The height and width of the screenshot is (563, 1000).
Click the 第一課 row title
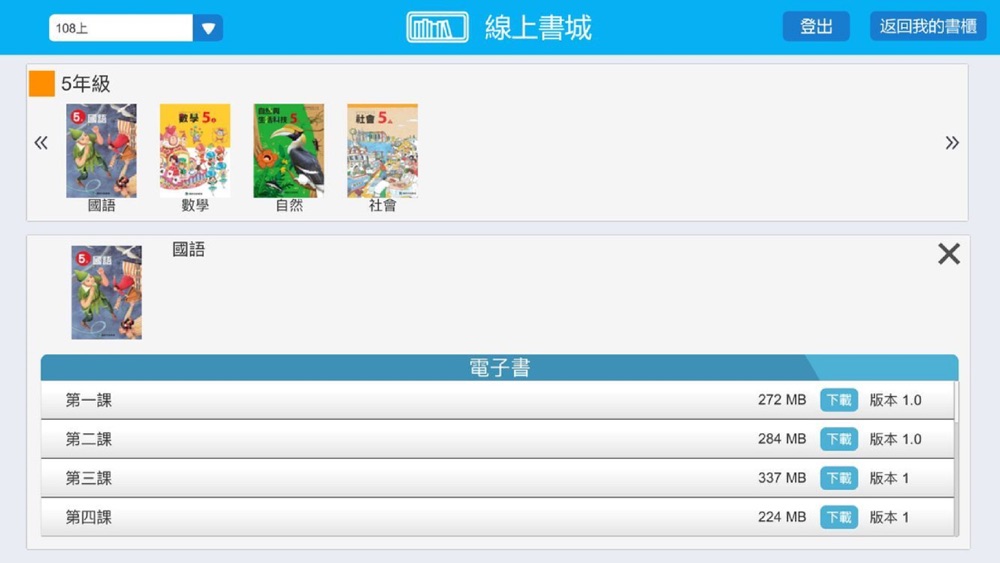tap(89, 400)
